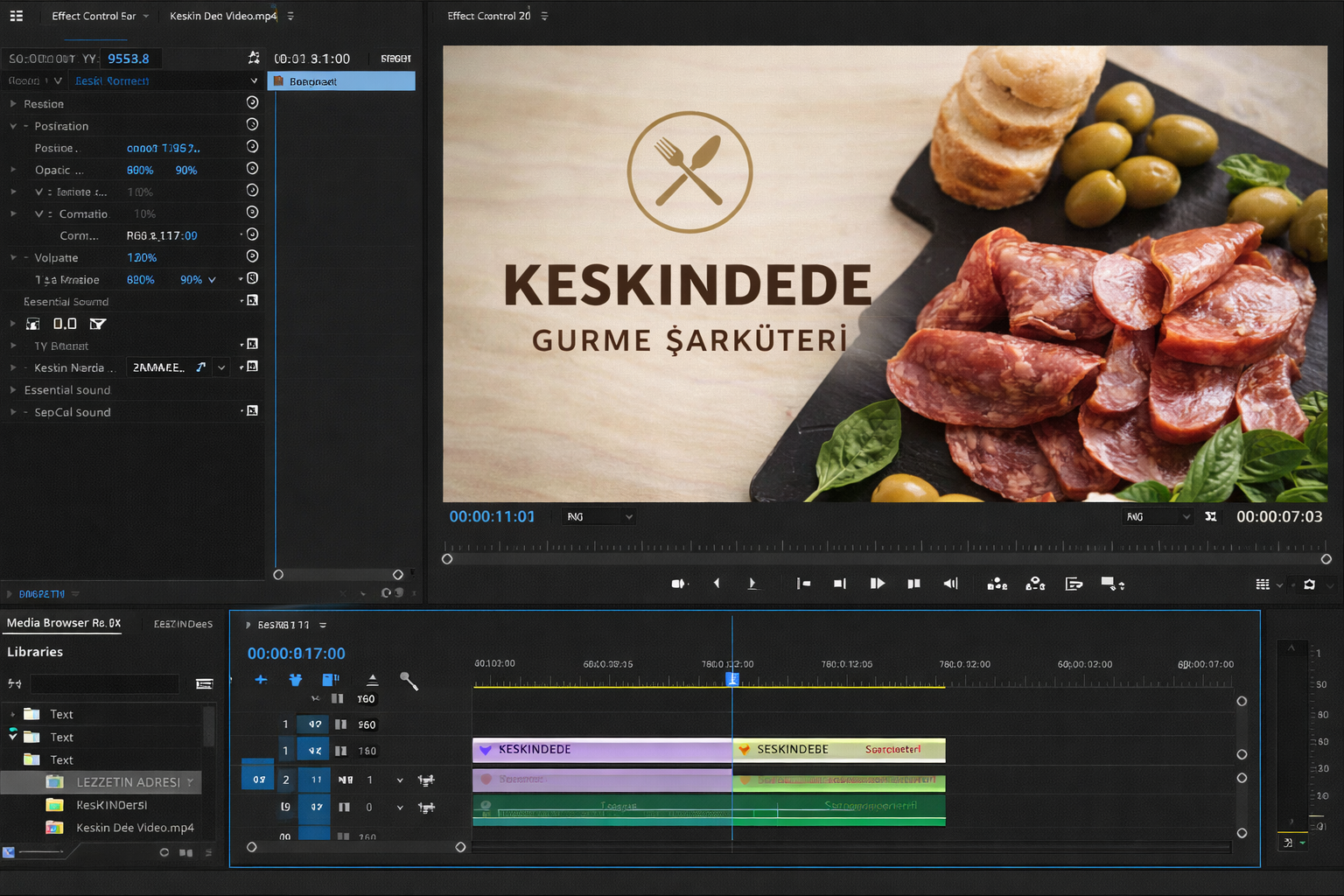Click the blue magnet snap icon in timeline
Image resolution: width=1344 pixels, height=896 pixels.
tap(296, 680)
